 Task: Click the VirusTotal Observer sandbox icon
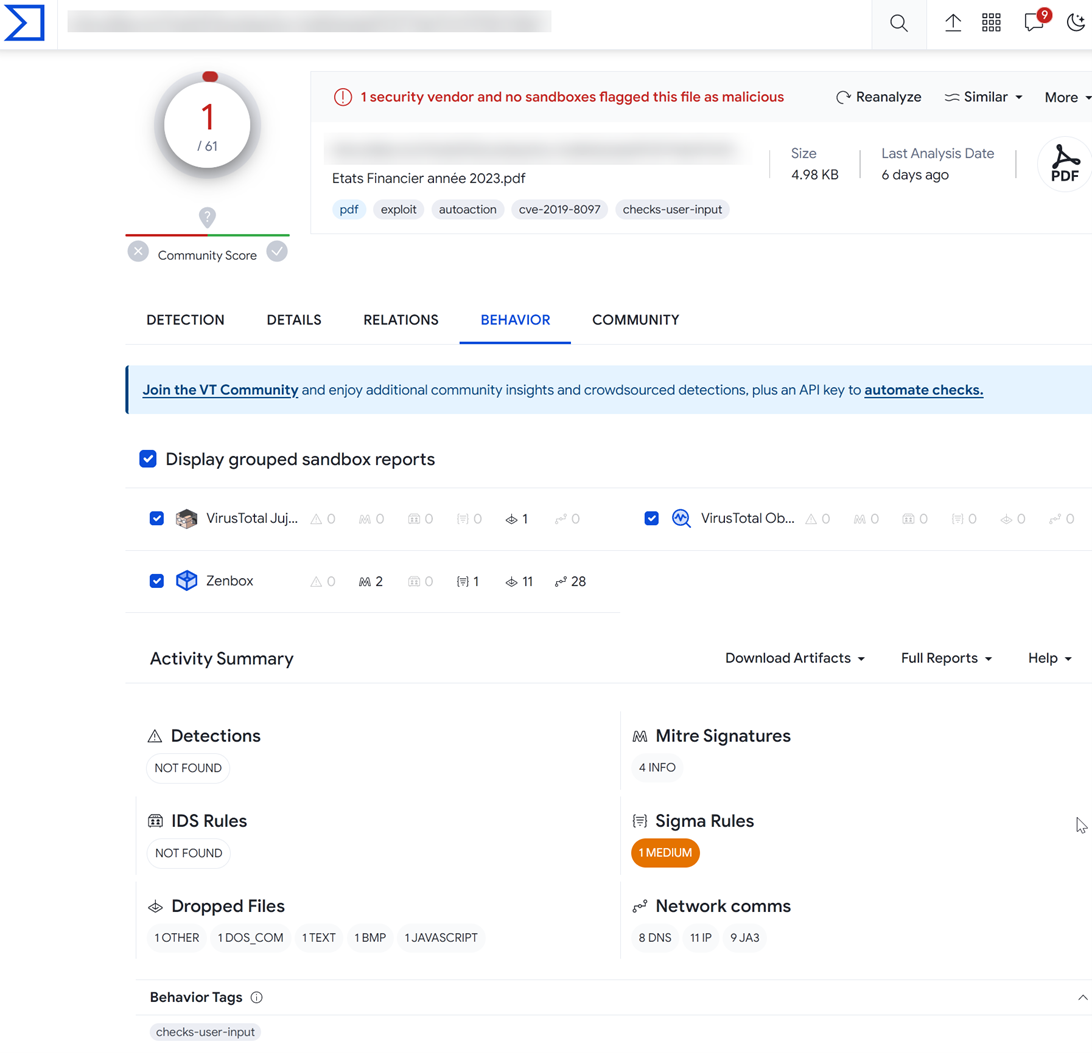click(681, 519)
